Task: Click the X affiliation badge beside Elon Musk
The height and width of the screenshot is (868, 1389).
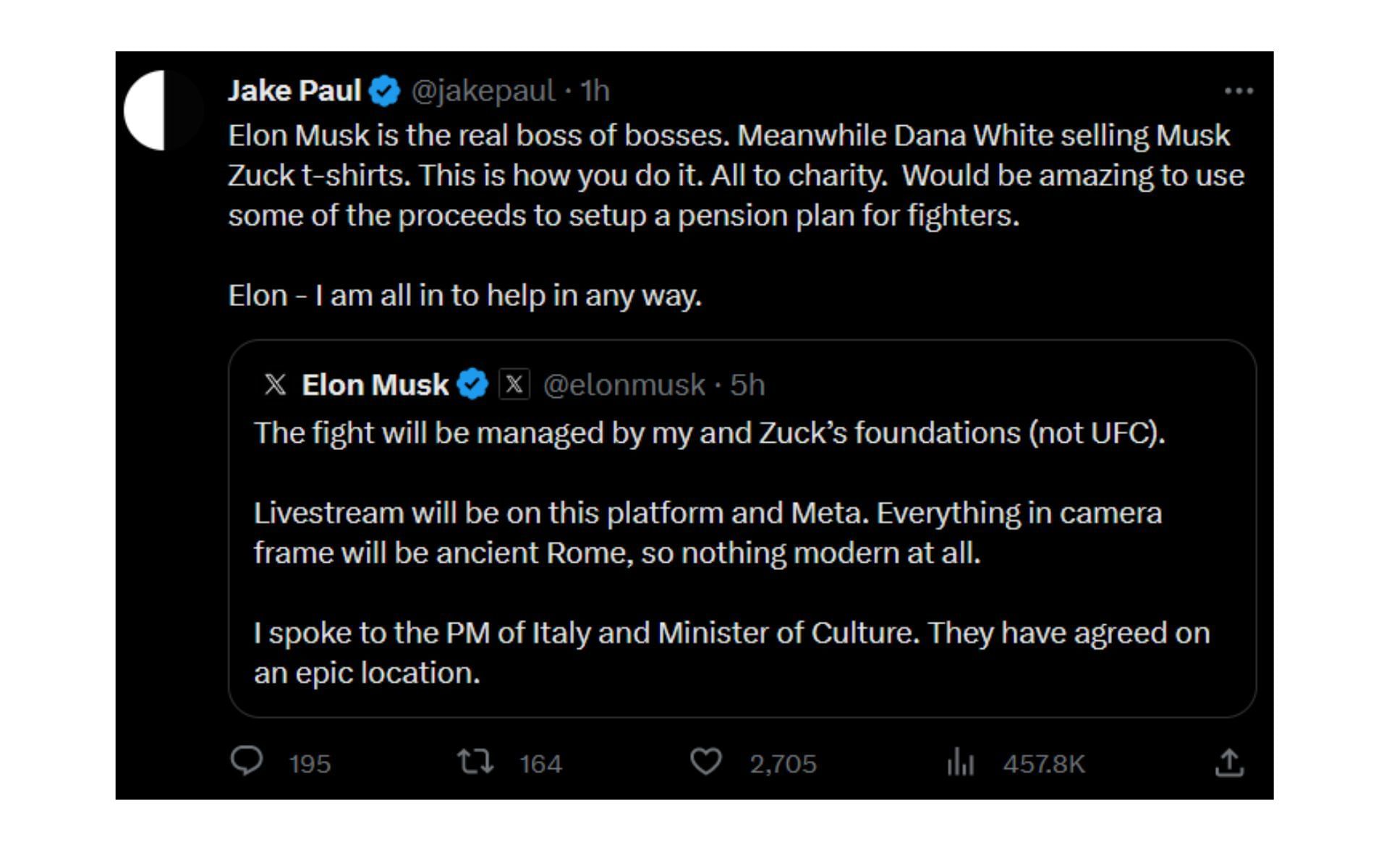Action: point(514,384)
